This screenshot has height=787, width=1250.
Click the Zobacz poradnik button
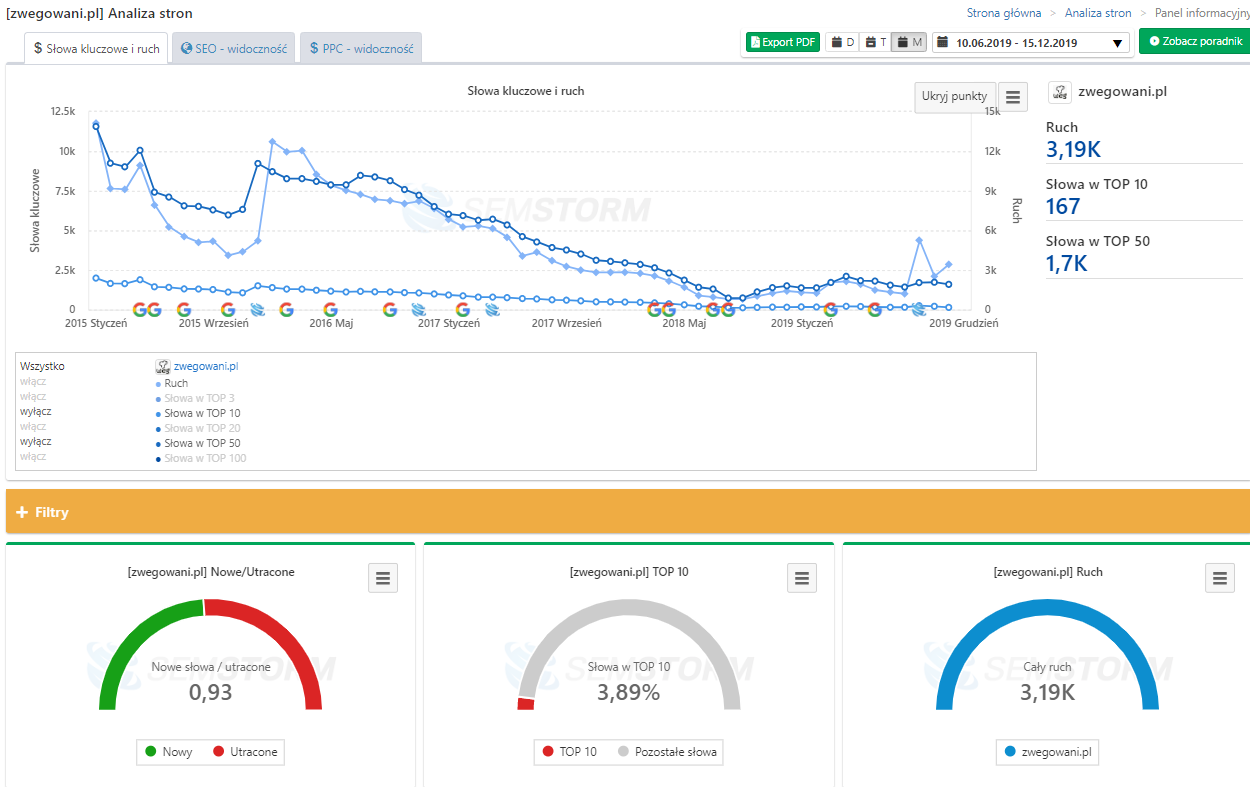(1195, 41)
